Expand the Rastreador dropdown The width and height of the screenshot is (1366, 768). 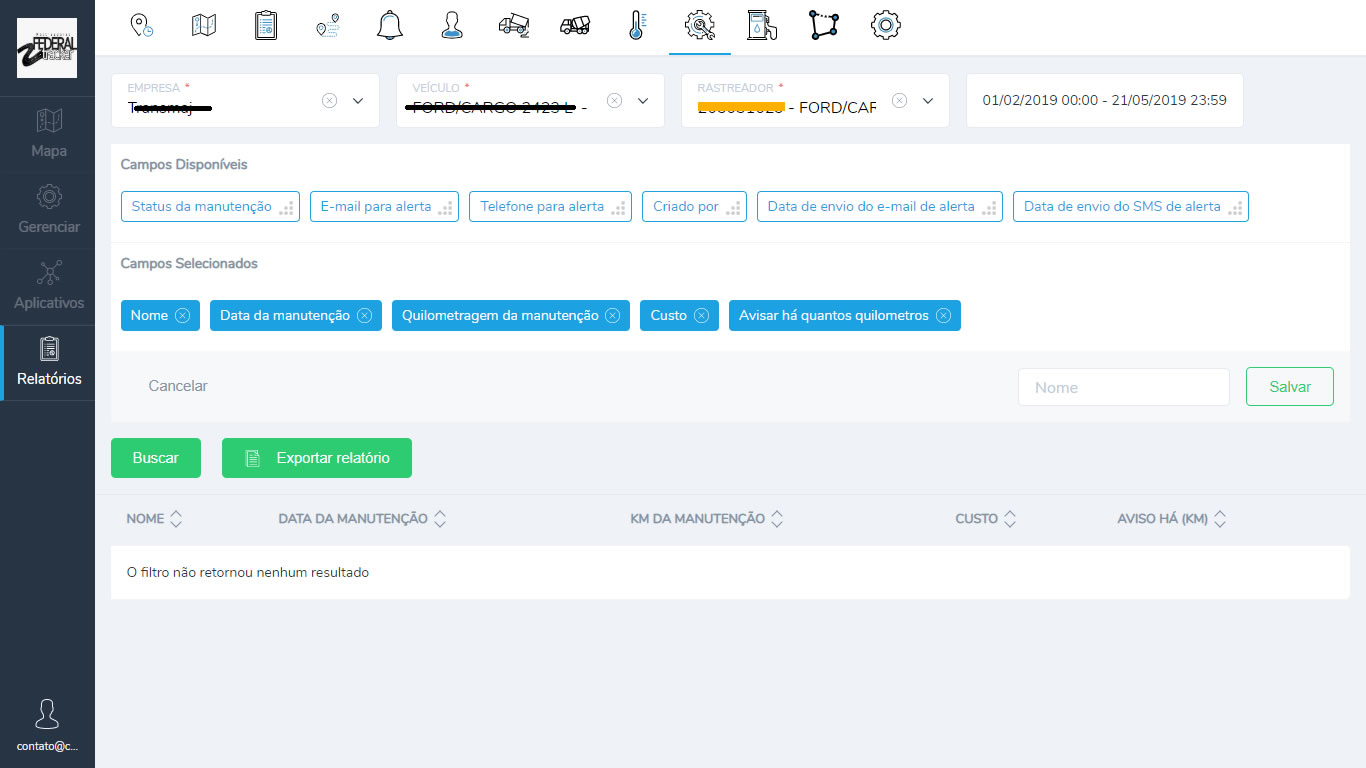click(x=928, y=101)
